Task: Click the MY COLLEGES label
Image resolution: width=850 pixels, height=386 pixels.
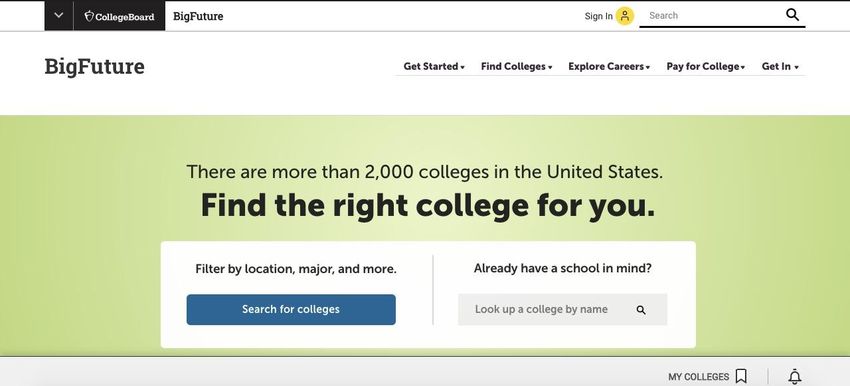Action: (x=698, y=377)
